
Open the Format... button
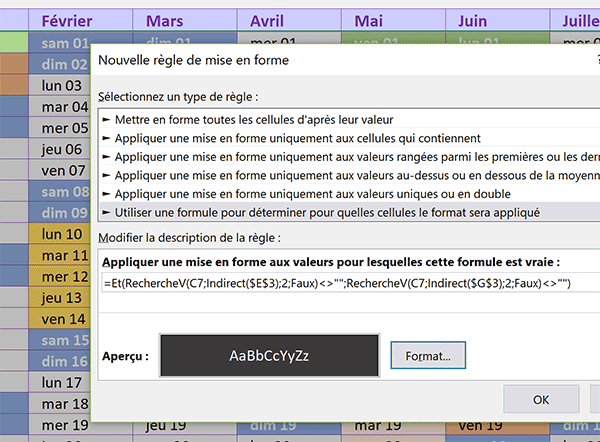[x=428, y=356]
